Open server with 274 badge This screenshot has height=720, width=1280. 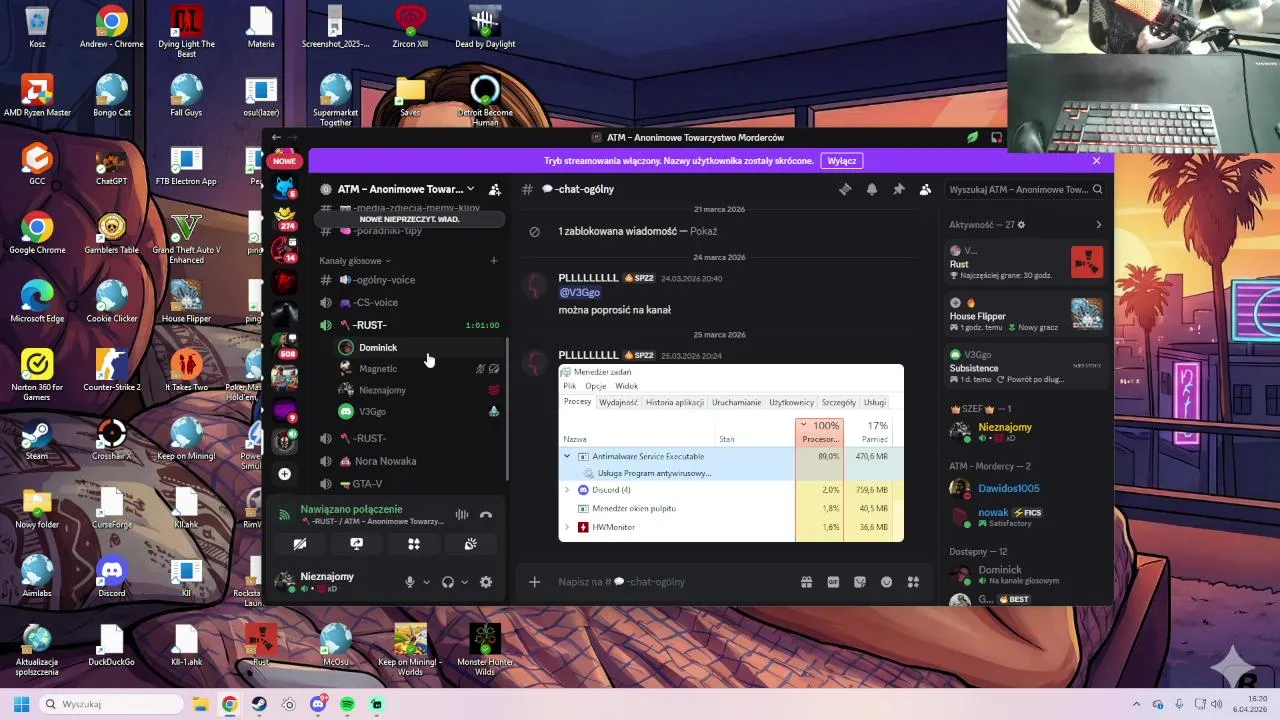285,217
